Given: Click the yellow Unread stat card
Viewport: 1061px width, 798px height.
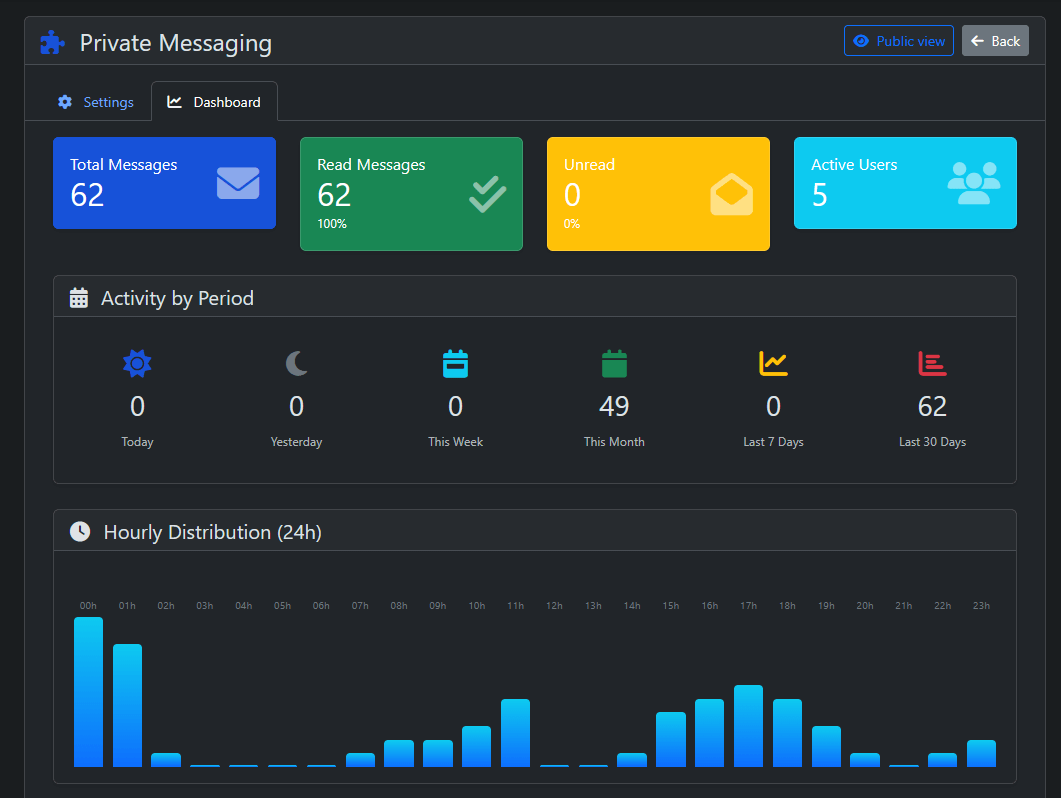Looking at the screenshot, I should (x=658, y=194).
